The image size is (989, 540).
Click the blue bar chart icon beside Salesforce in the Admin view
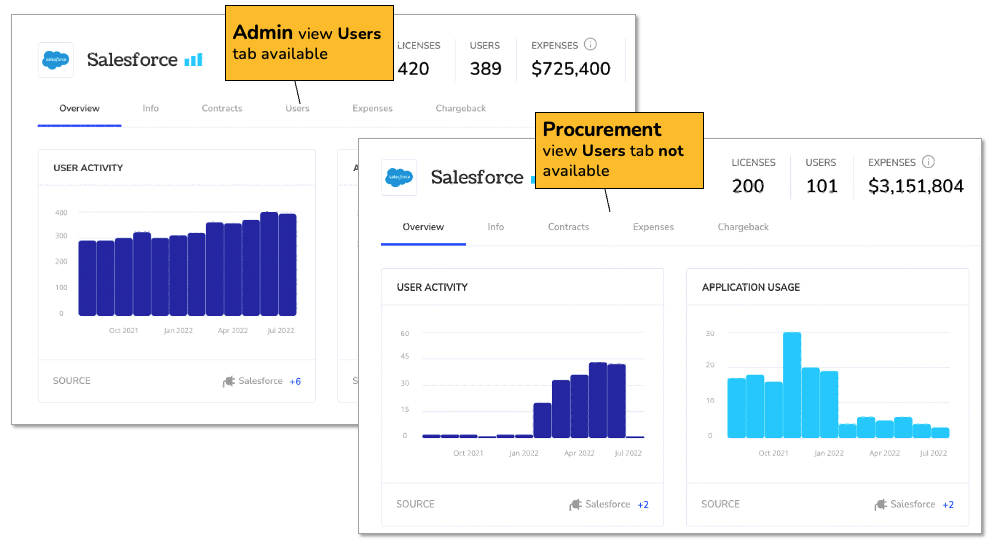194,60
